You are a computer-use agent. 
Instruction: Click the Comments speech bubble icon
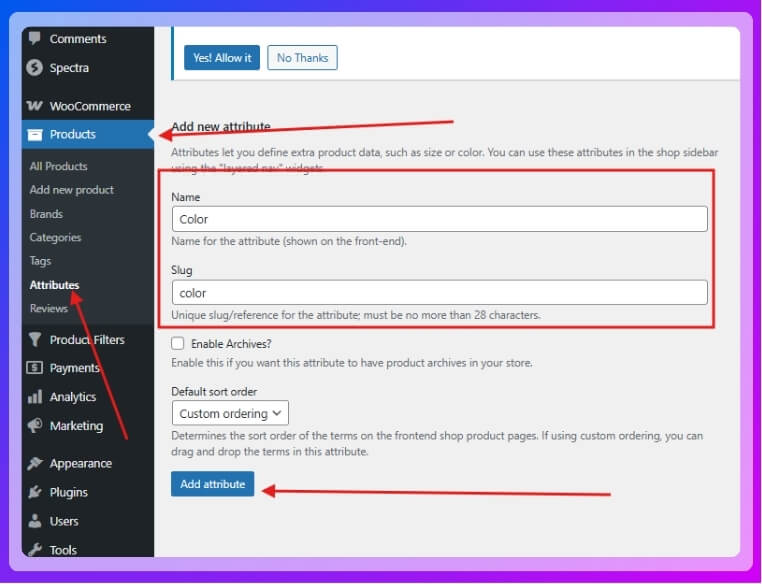pyautogui.click(x=35, y=39)
